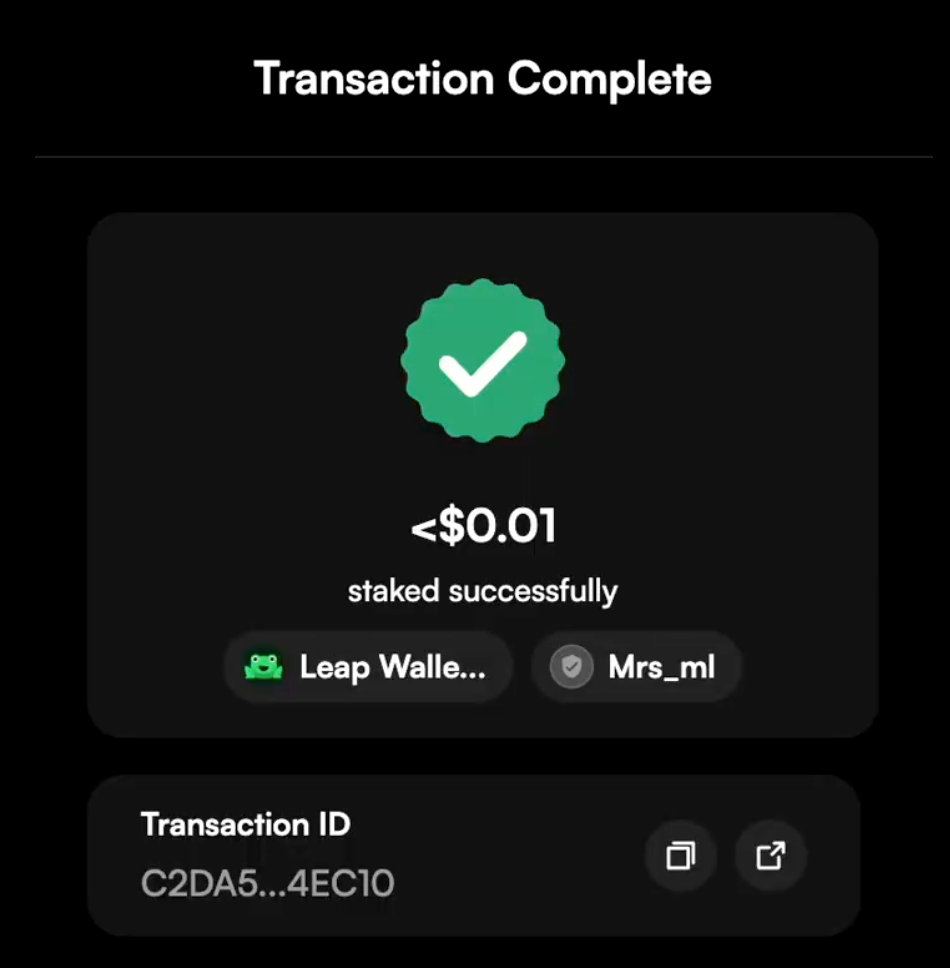
Task: Tap the frog avatar on the wallet chip
Action: (264, 666)
